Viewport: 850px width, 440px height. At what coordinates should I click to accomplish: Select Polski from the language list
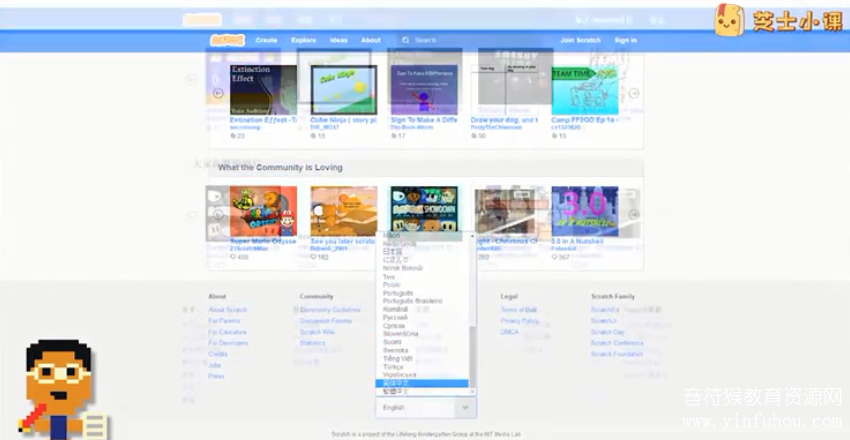coord(422,284)
